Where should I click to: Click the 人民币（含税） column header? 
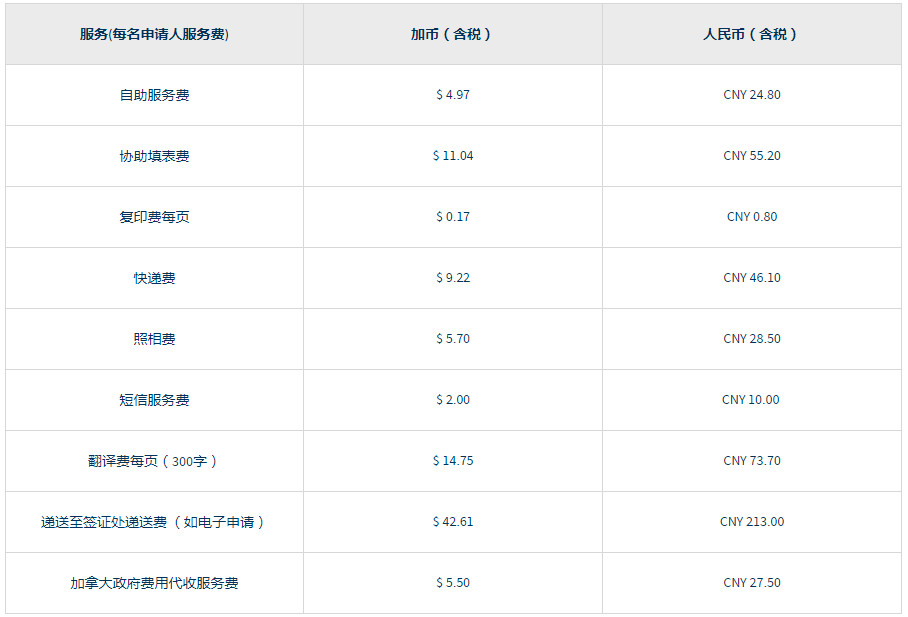tap(750, 33)
